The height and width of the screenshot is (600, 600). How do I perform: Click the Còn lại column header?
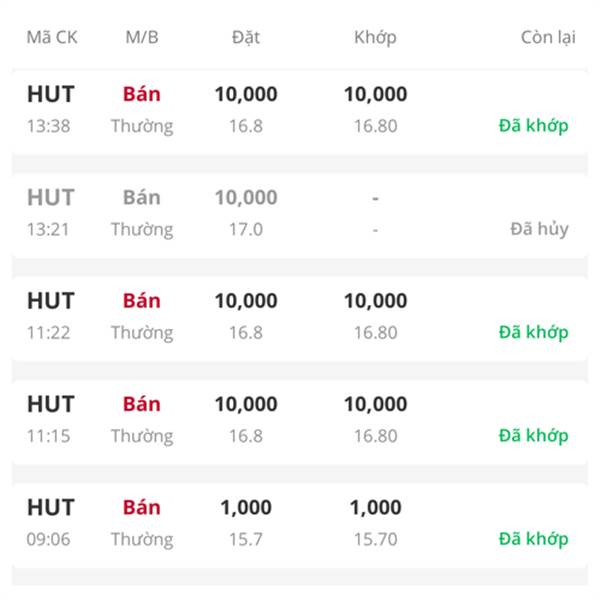point(548,38)
